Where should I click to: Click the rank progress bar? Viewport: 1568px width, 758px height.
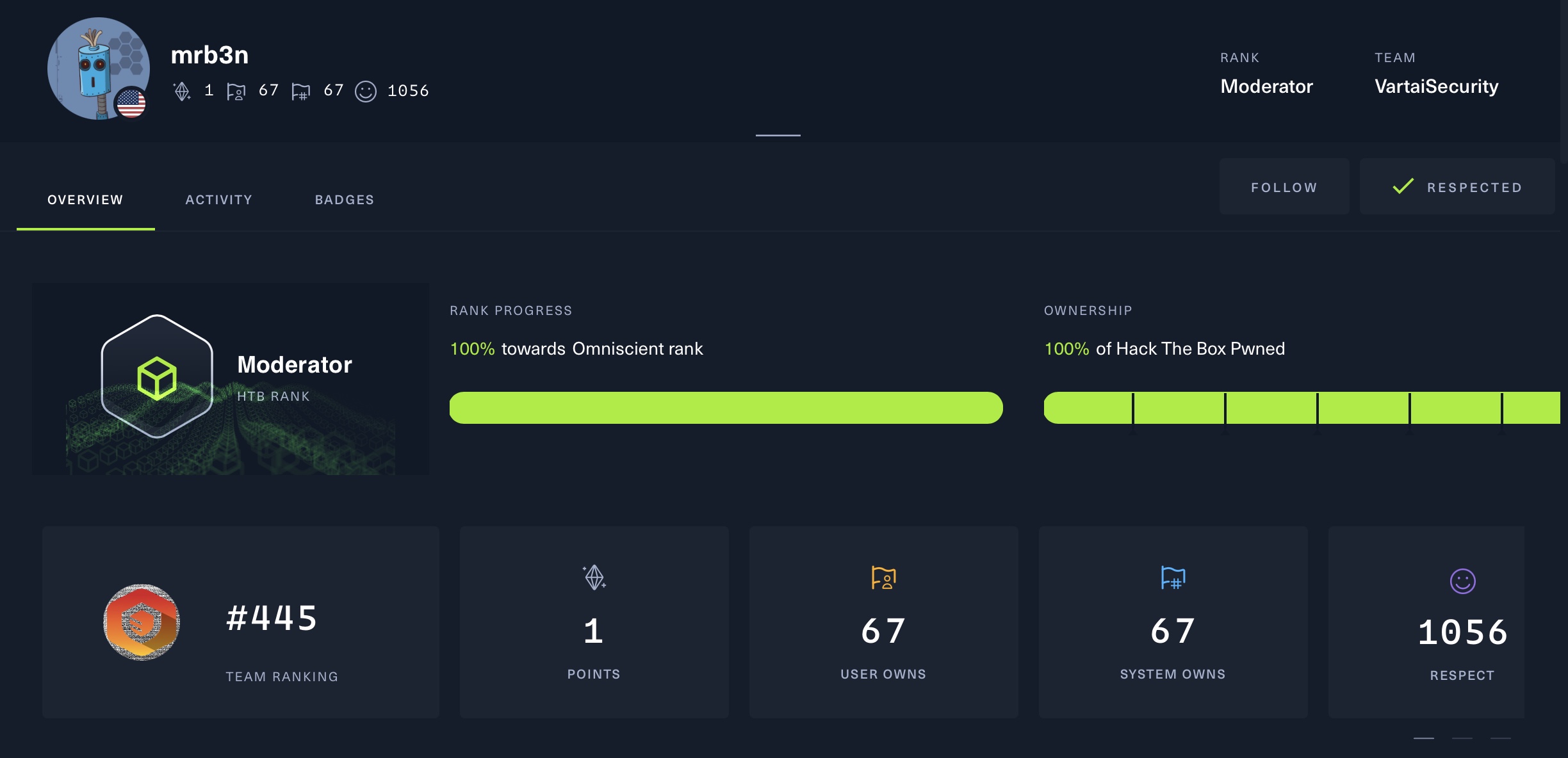(726, 408)
